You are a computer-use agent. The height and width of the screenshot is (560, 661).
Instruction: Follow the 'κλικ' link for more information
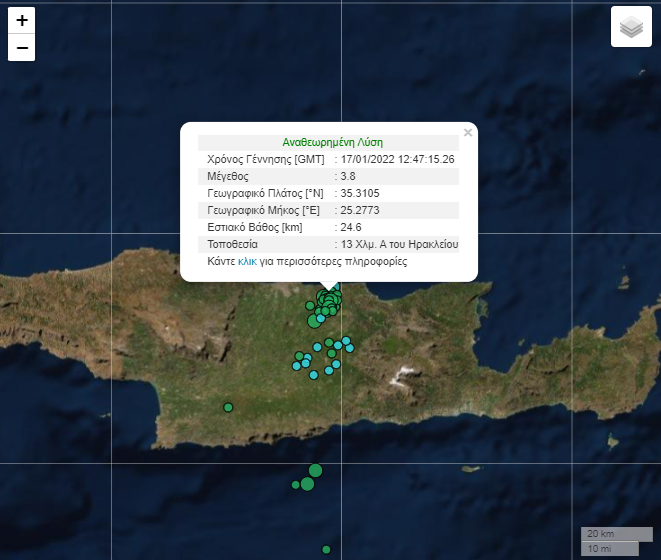tap(247, 261)
